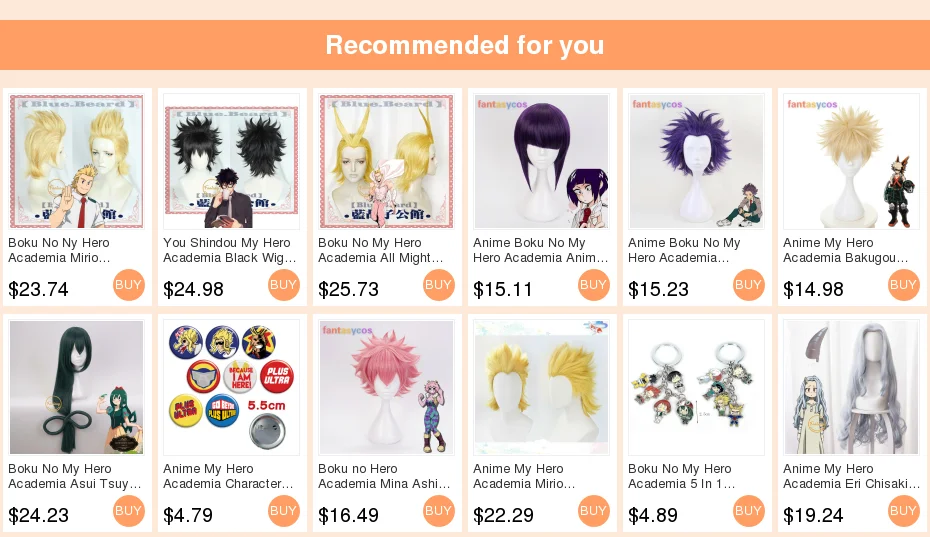Click BUY button for $24.98 Shindou wig

pos(284,285)
